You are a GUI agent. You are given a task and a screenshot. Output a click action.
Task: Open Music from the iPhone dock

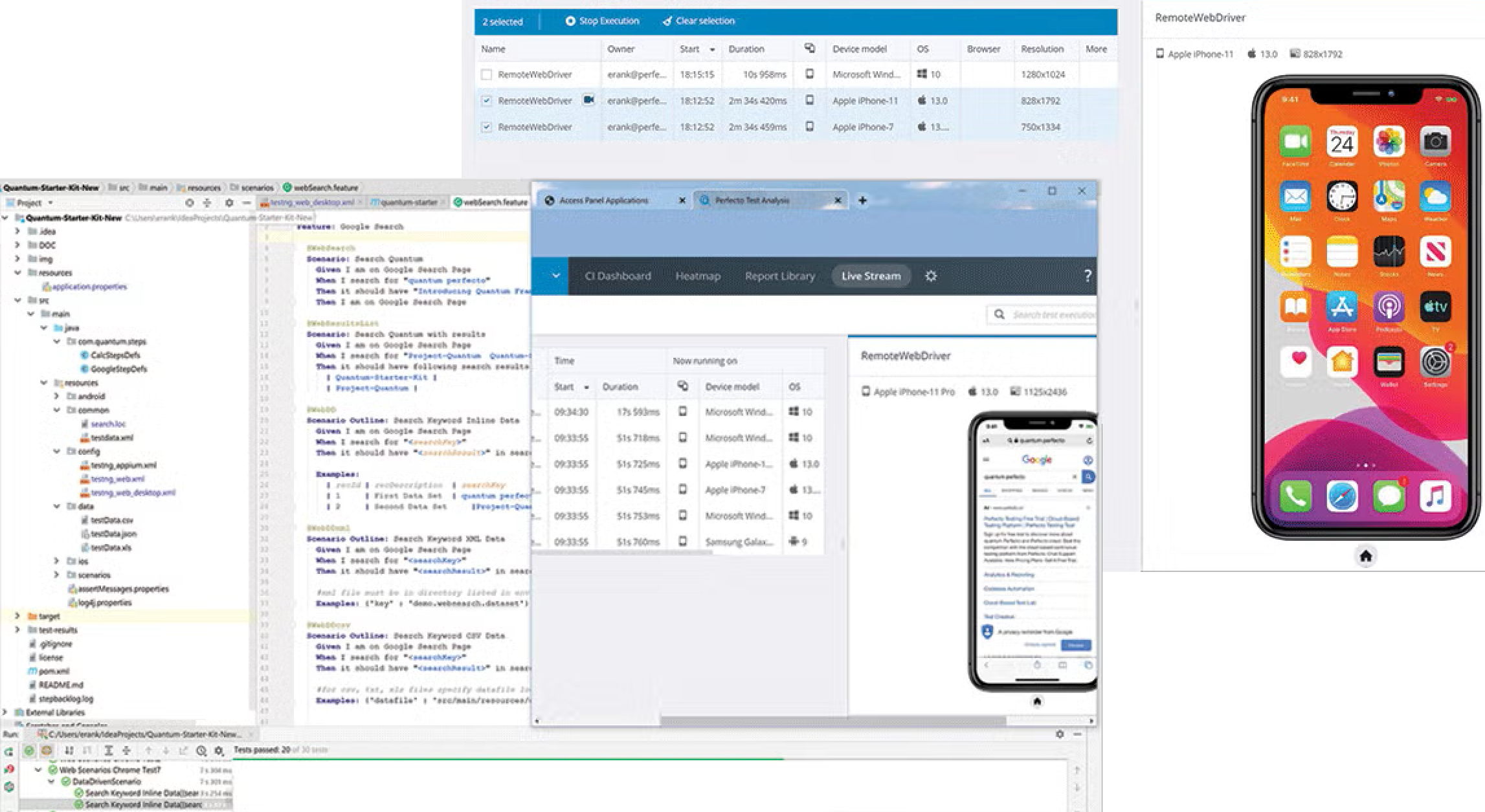1435,496
